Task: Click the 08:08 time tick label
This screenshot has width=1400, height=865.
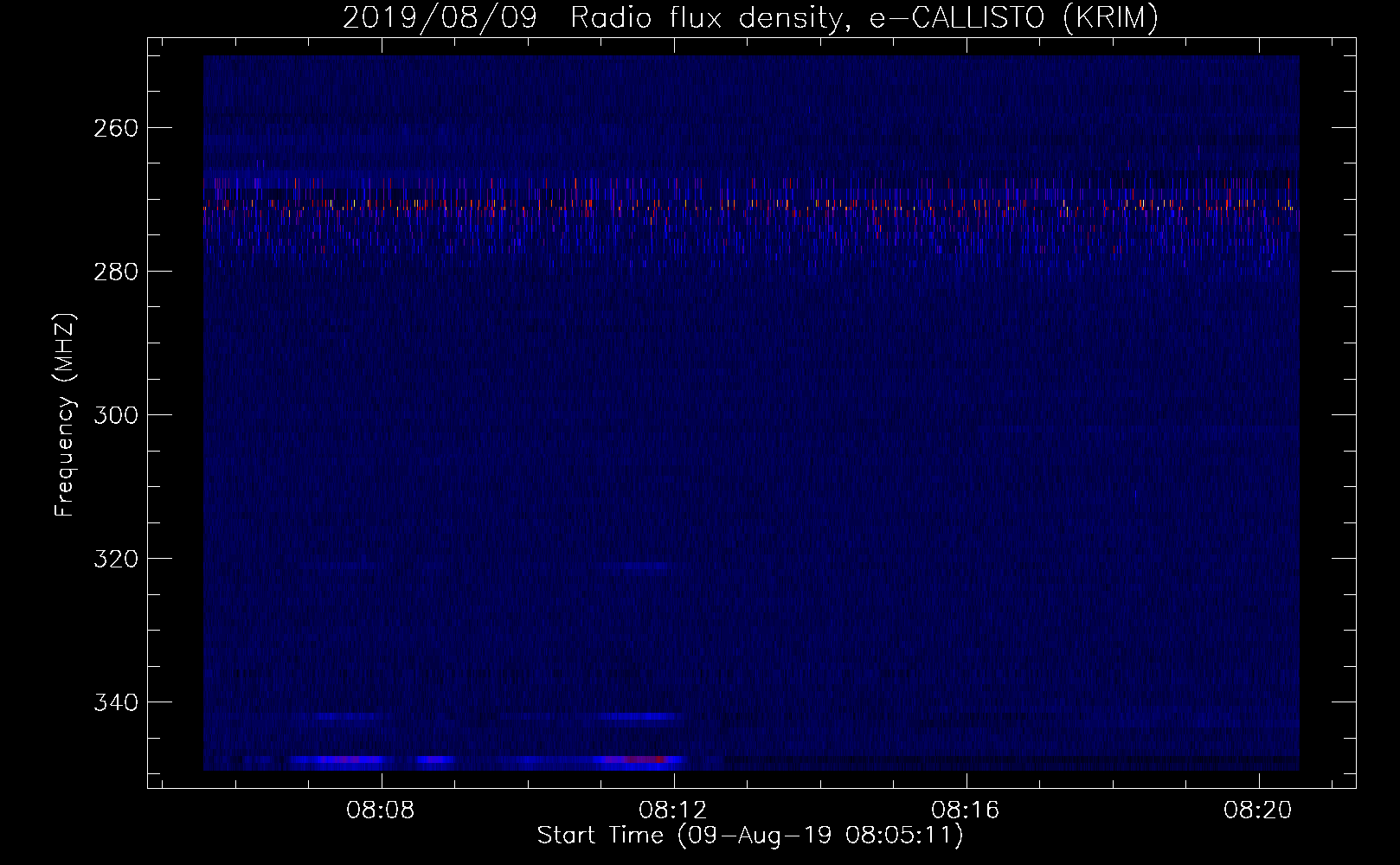Action: pos(381,810)
